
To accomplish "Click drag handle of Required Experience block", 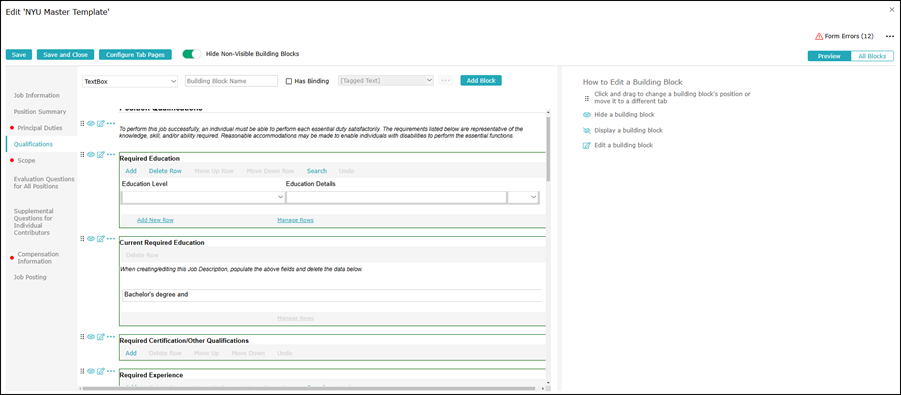I will 82,371.
